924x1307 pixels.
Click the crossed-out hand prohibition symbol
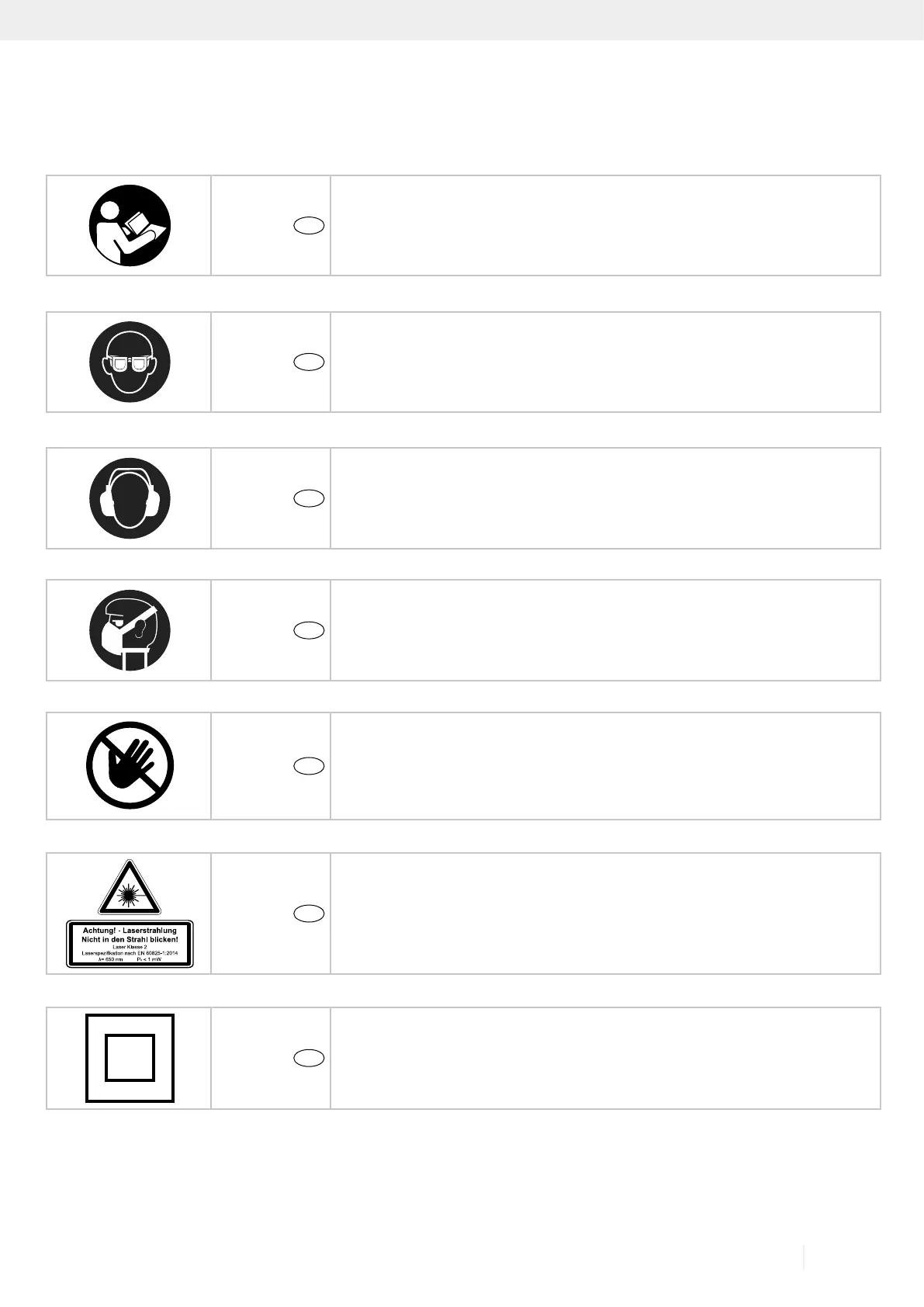130,767
